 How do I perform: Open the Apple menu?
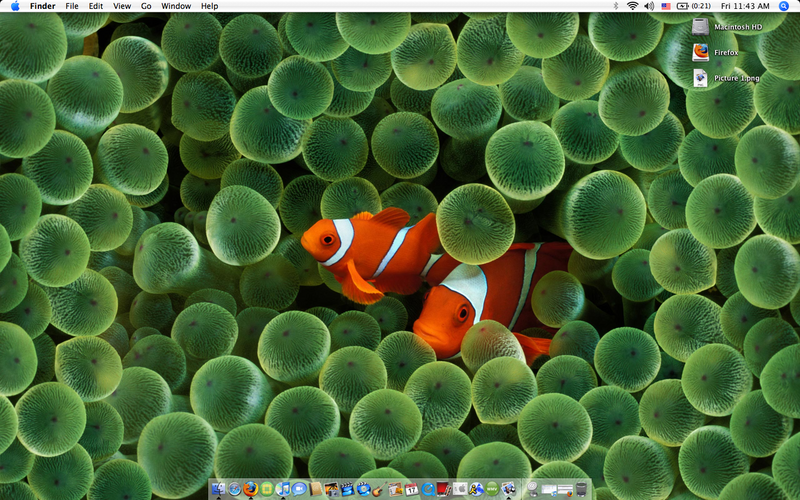pyautogui.click(x=15, y=6)
